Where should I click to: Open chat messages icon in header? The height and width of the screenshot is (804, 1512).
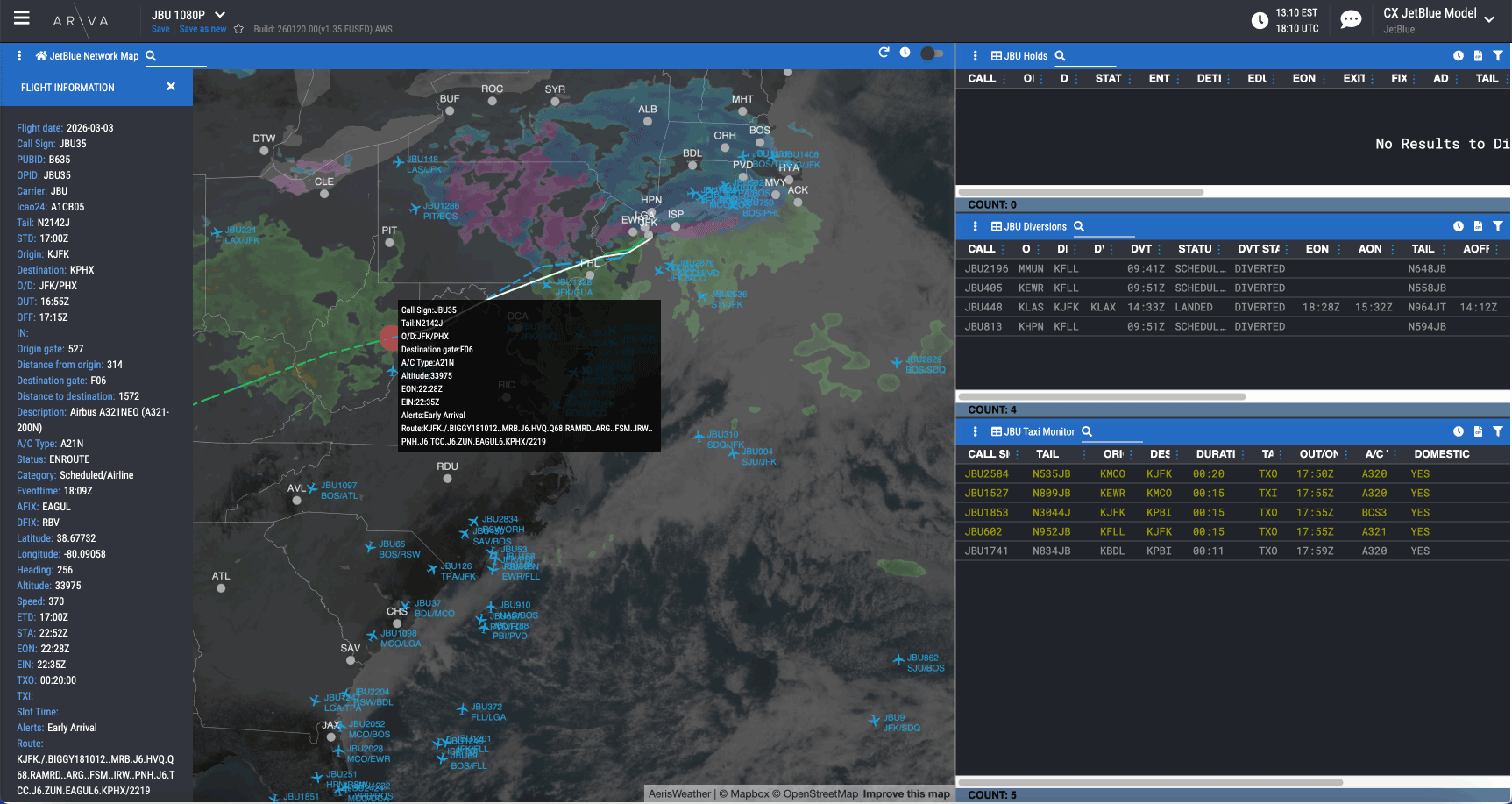(x=1351, y=20)
